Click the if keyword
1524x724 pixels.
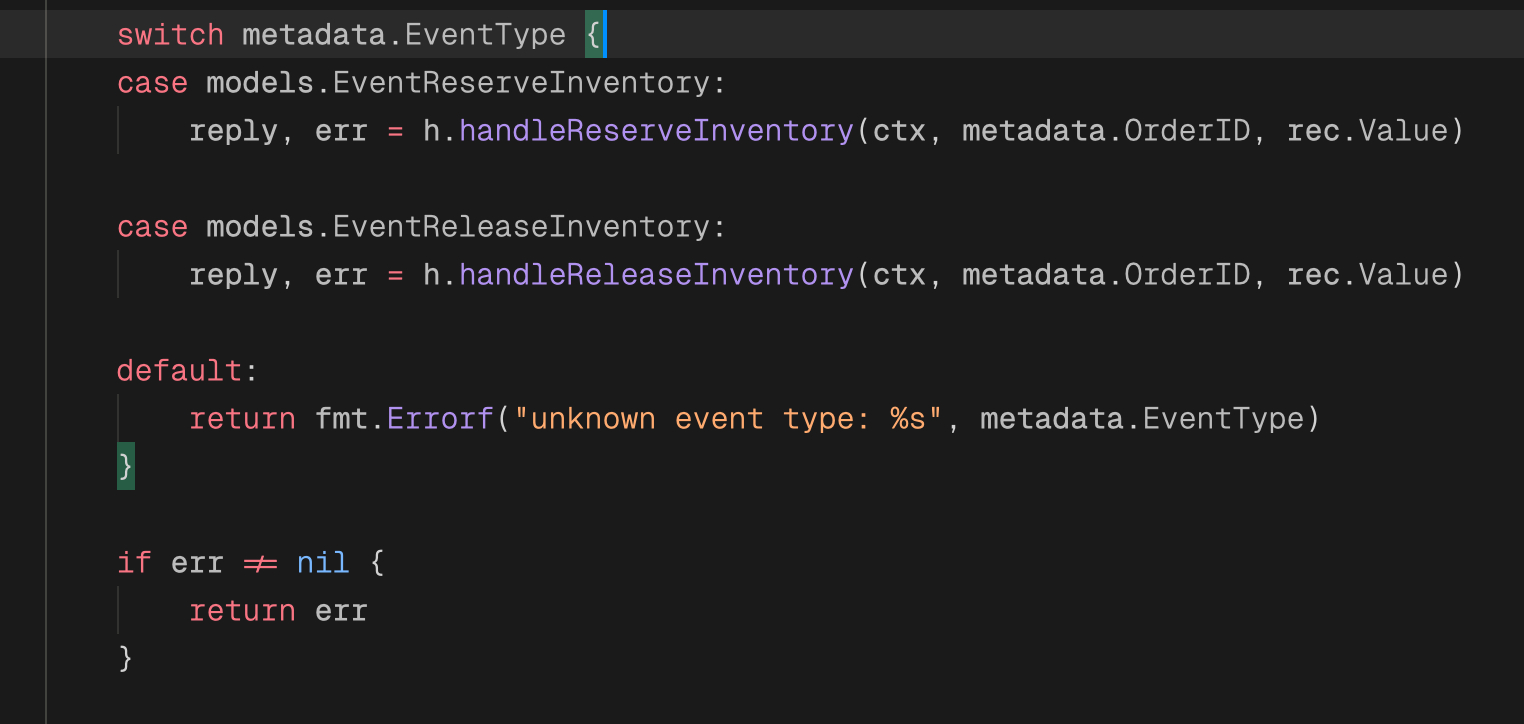tap(134, 563)
